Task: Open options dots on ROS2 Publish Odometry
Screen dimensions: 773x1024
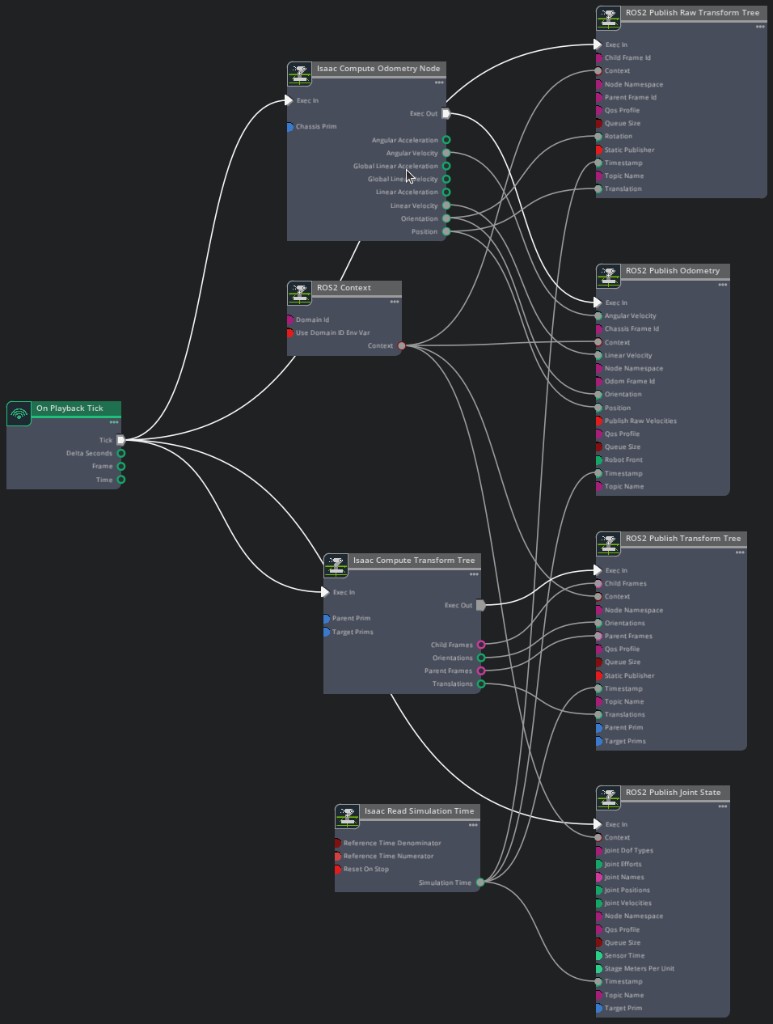Action: [723, 285]
